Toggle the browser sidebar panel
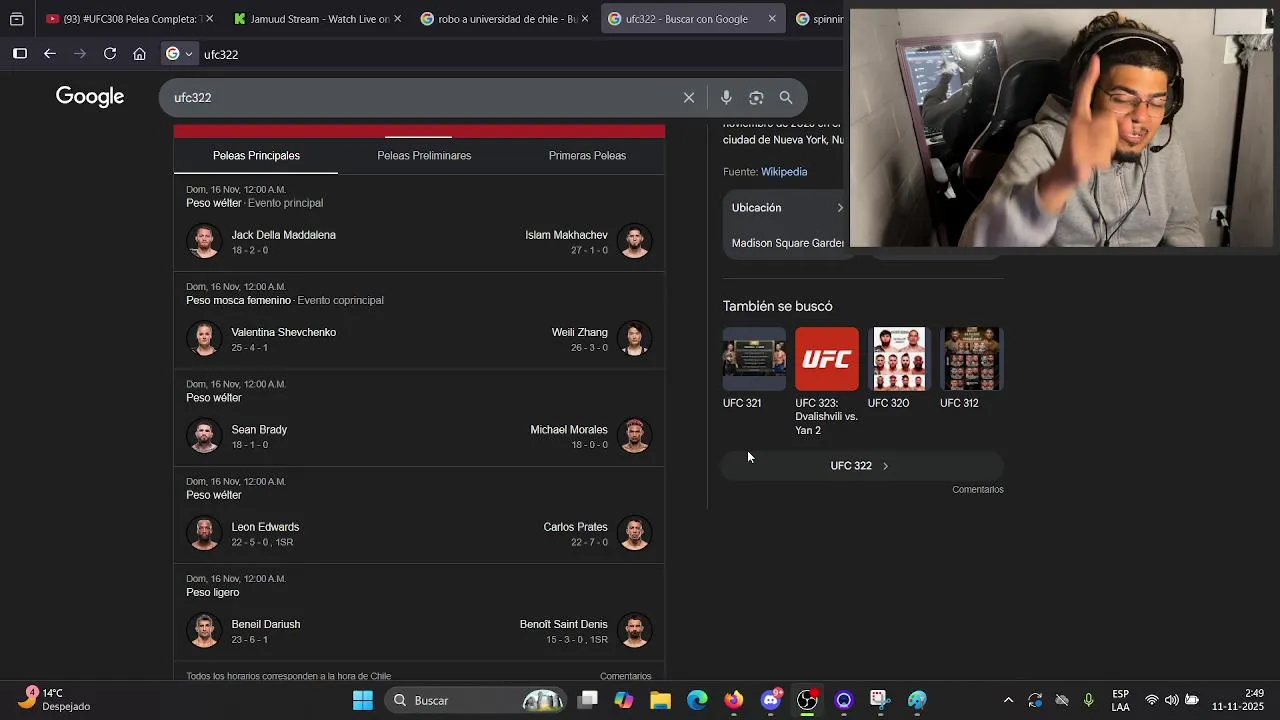 20,54
